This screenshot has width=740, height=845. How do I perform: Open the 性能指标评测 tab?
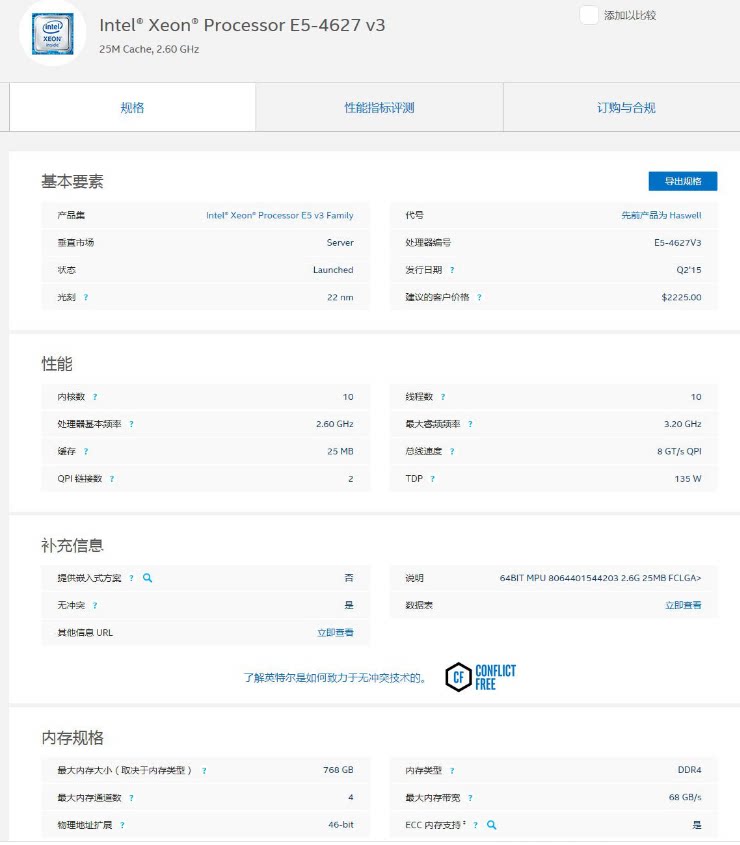click(379, 107)
